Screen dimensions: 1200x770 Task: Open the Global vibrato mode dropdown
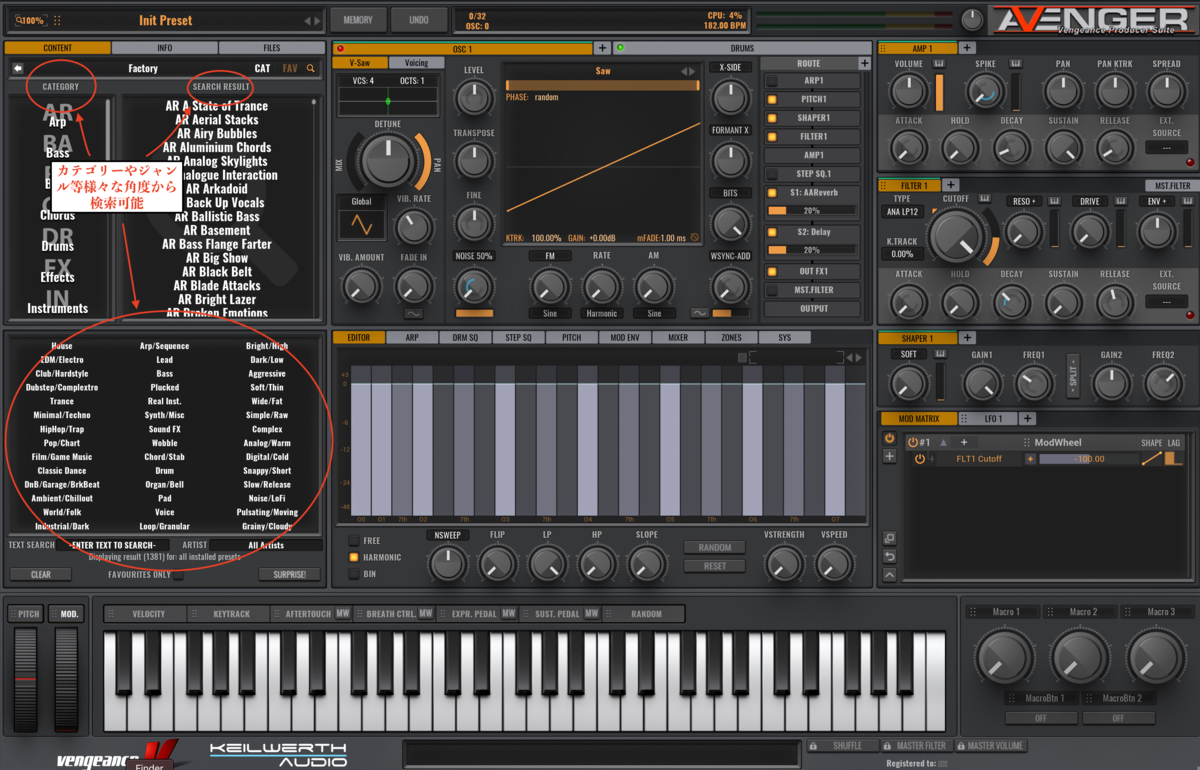point(361,201)
